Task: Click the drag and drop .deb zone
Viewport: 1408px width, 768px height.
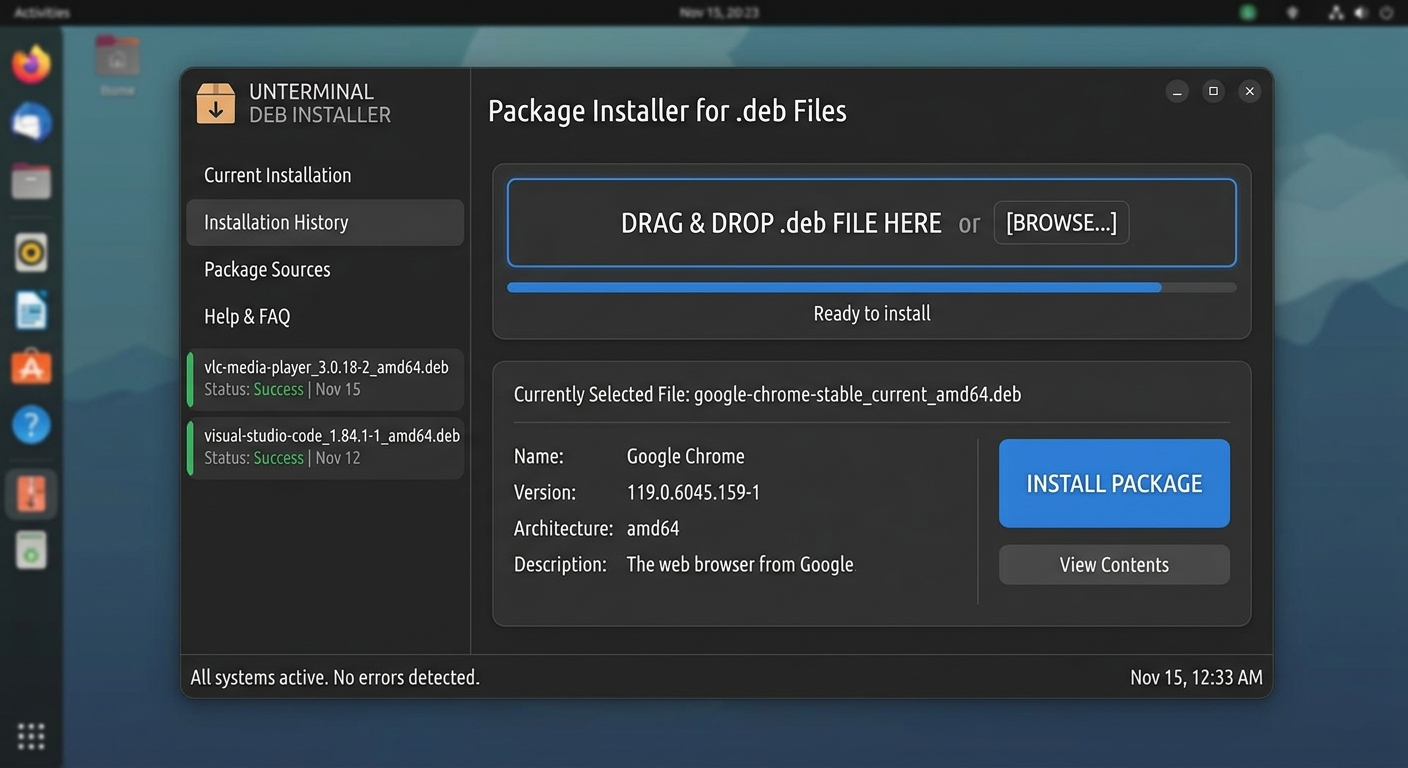Action: (x=872, y=223)
